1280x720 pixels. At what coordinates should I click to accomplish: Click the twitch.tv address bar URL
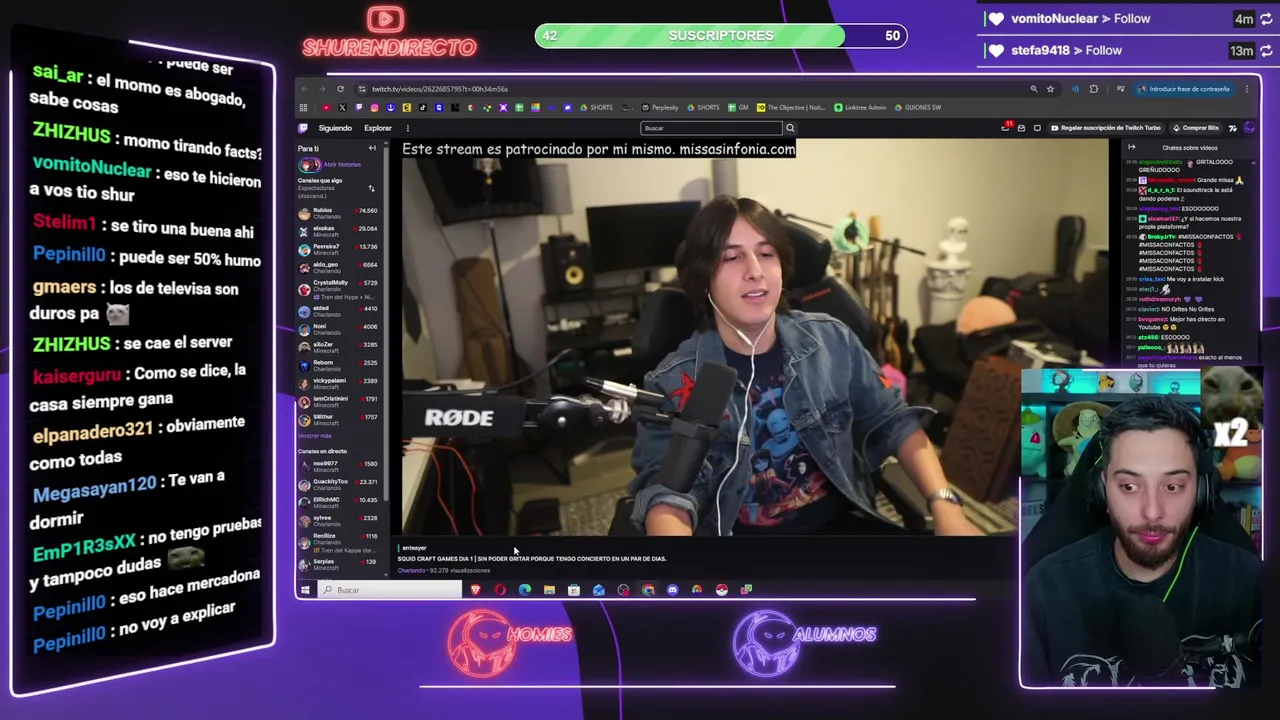(440, 89)
